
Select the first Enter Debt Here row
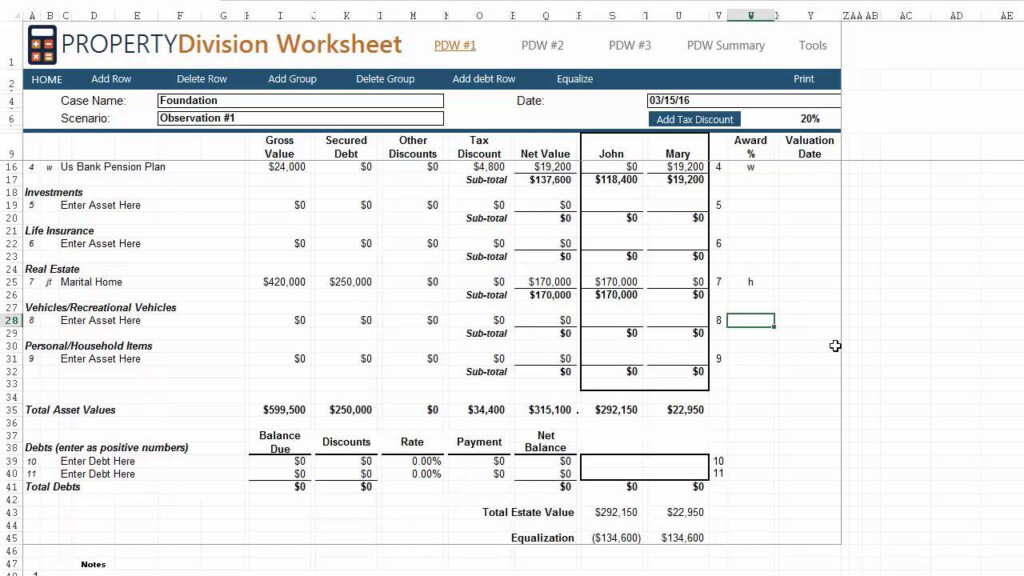[x=98, y=461]
